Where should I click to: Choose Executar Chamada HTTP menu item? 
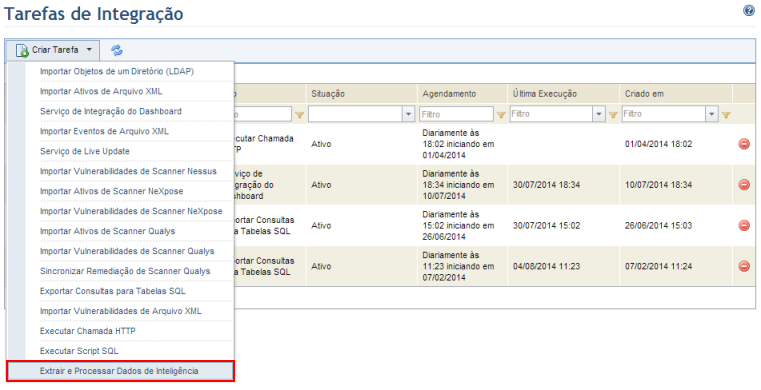pyautogui.click(x=88, y=331)
